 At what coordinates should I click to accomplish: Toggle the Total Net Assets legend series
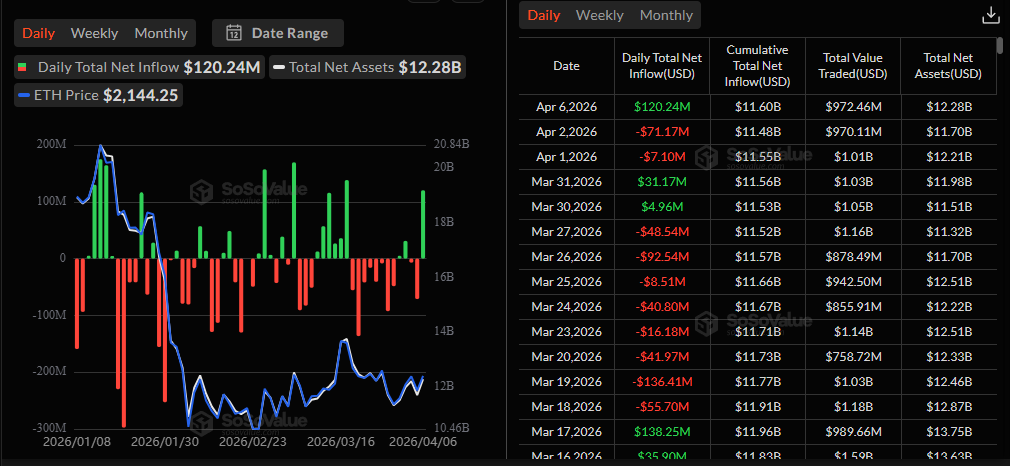click(x=368, y=68)
